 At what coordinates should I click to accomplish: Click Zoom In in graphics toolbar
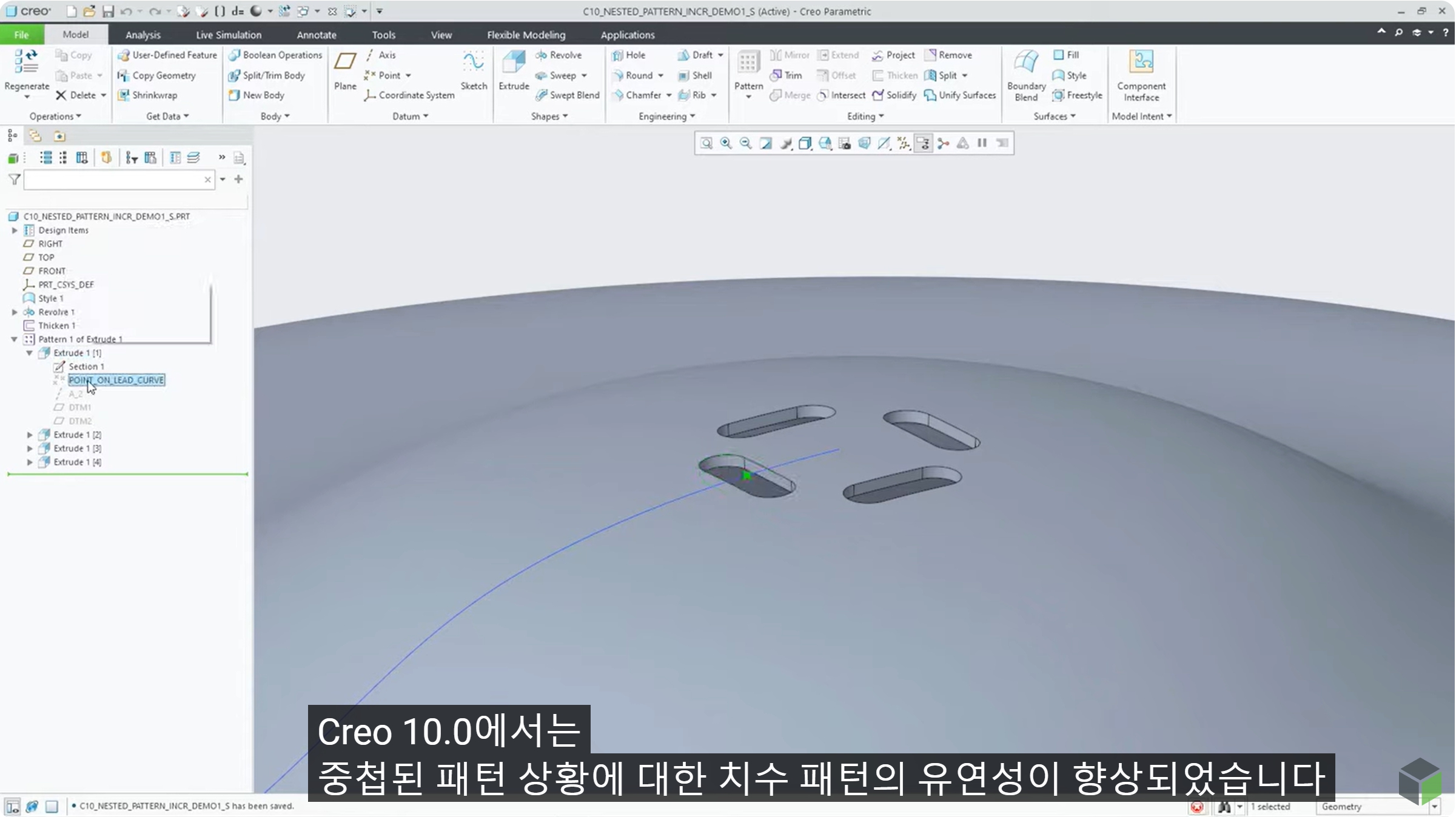[x=725, y=144]
